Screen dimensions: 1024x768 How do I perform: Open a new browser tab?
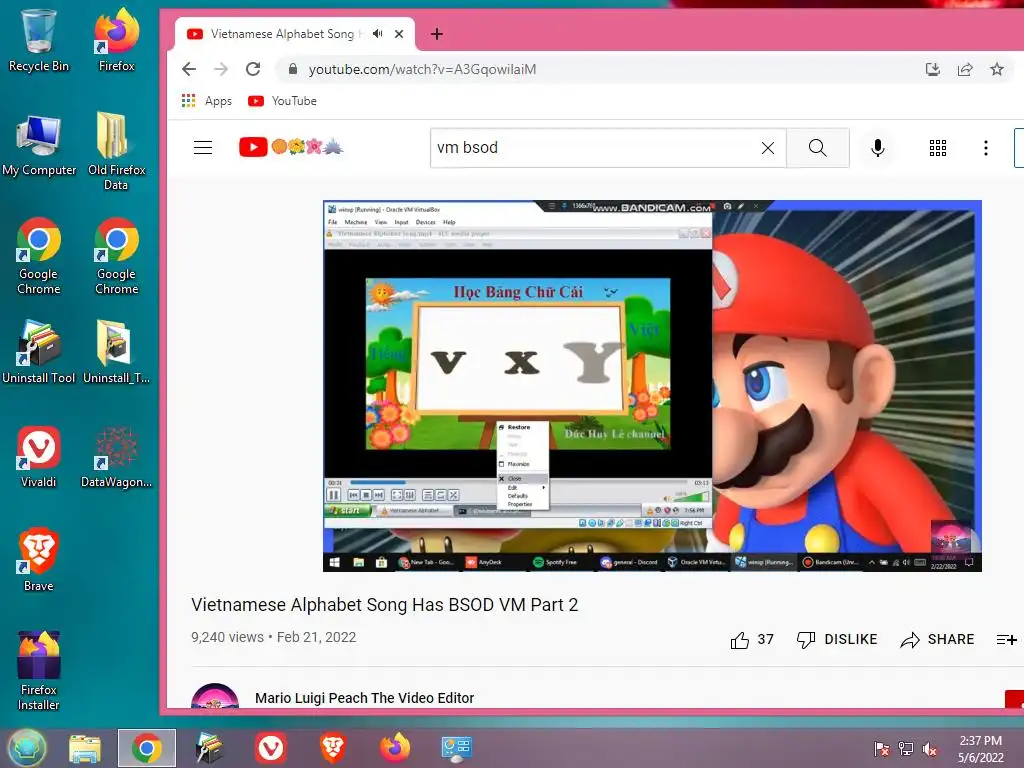437,34
